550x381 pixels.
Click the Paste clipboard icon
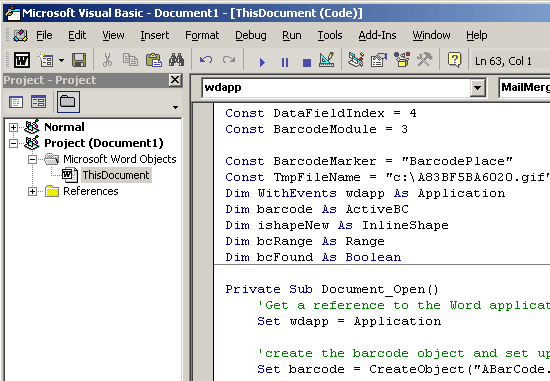point(154,60)
